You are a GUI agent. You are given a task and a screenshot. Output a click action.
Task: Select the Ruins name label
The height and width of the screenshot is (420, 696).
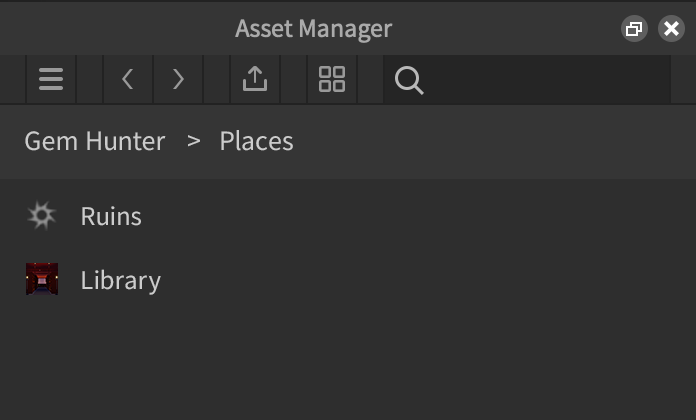[111, 216]
